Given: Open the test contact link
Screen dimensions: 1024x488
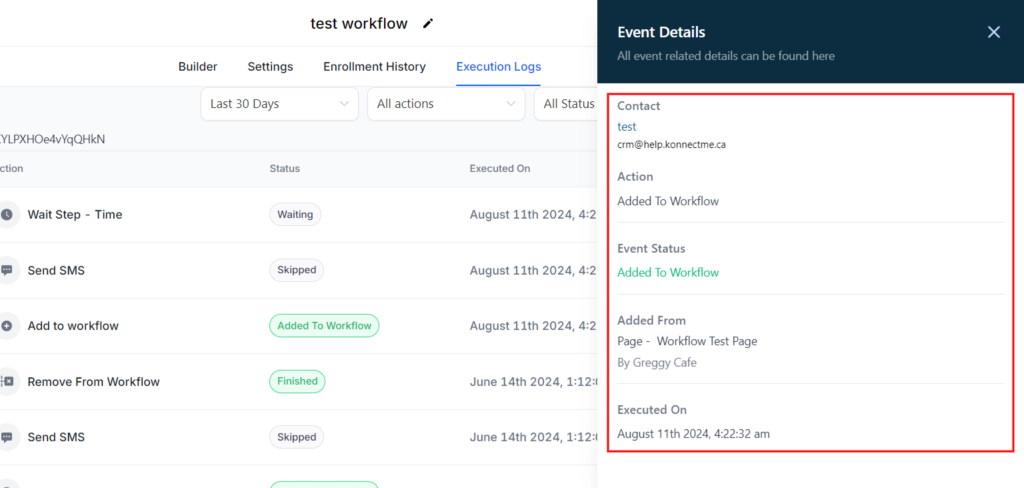Looking at the screenshot, I should pyautogui.click(x=627, y=127).
